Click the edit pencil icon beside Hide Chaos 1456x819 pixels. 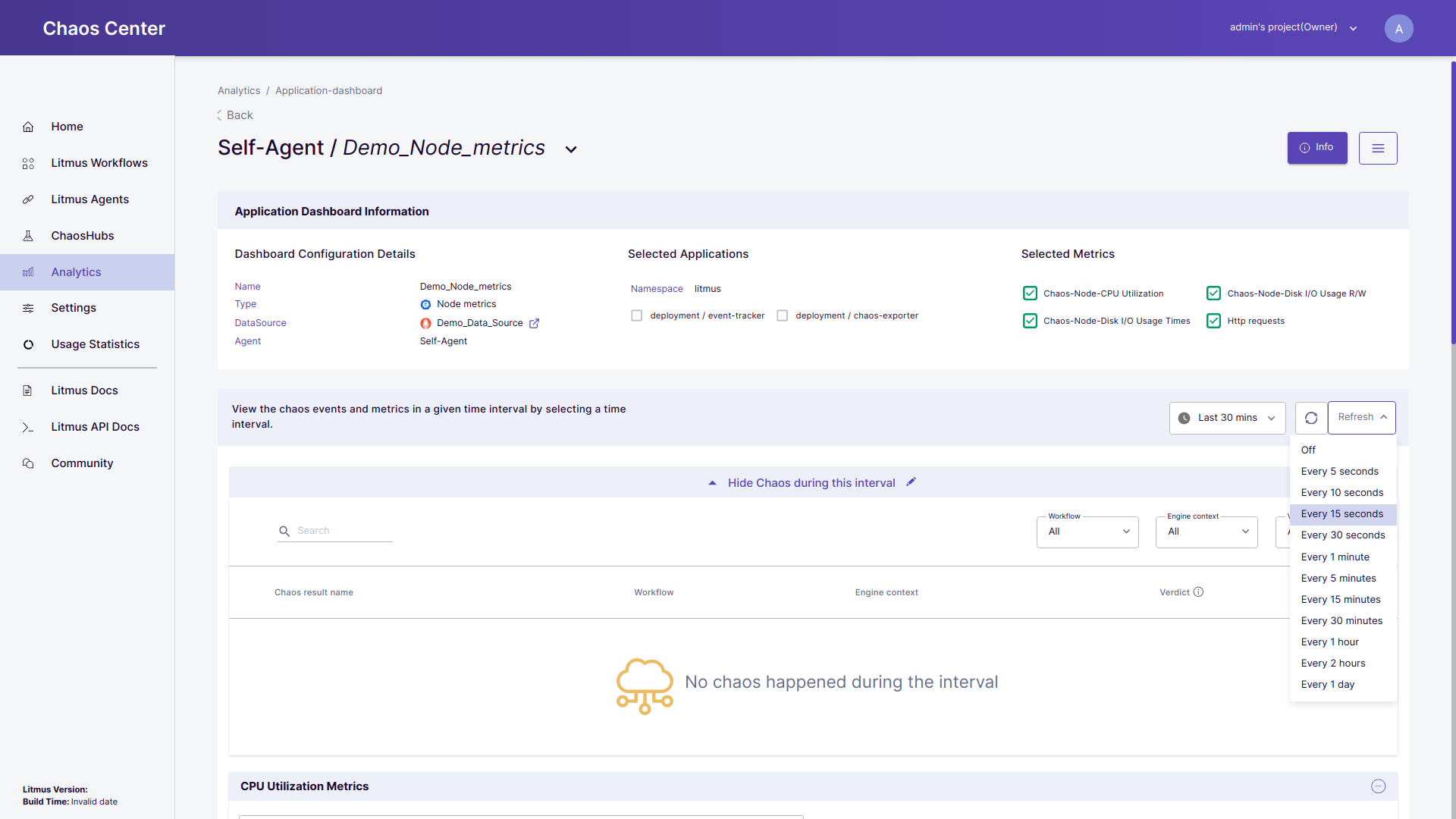(x=912, y=482)
